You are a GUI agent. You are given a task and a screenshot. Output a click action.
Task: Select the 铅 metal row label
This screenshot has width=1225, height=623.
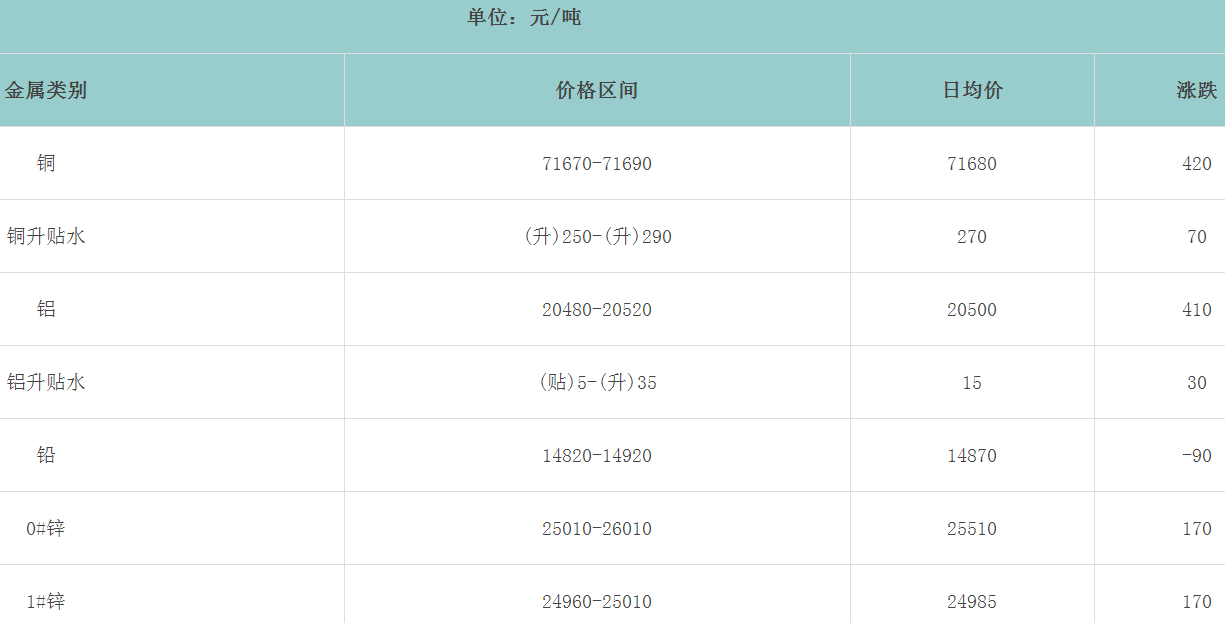coord(46,455)
